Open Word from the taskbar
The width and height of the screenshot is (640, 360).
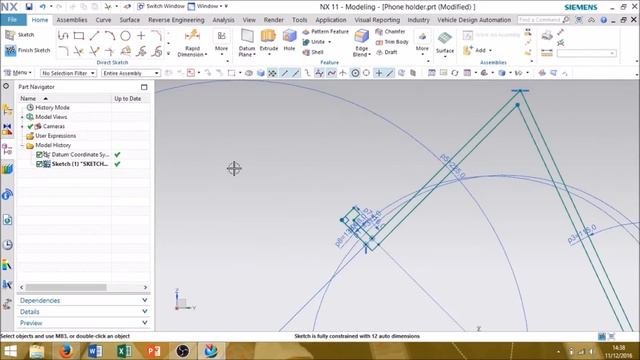pyautogui.click(x=95, y=351)
